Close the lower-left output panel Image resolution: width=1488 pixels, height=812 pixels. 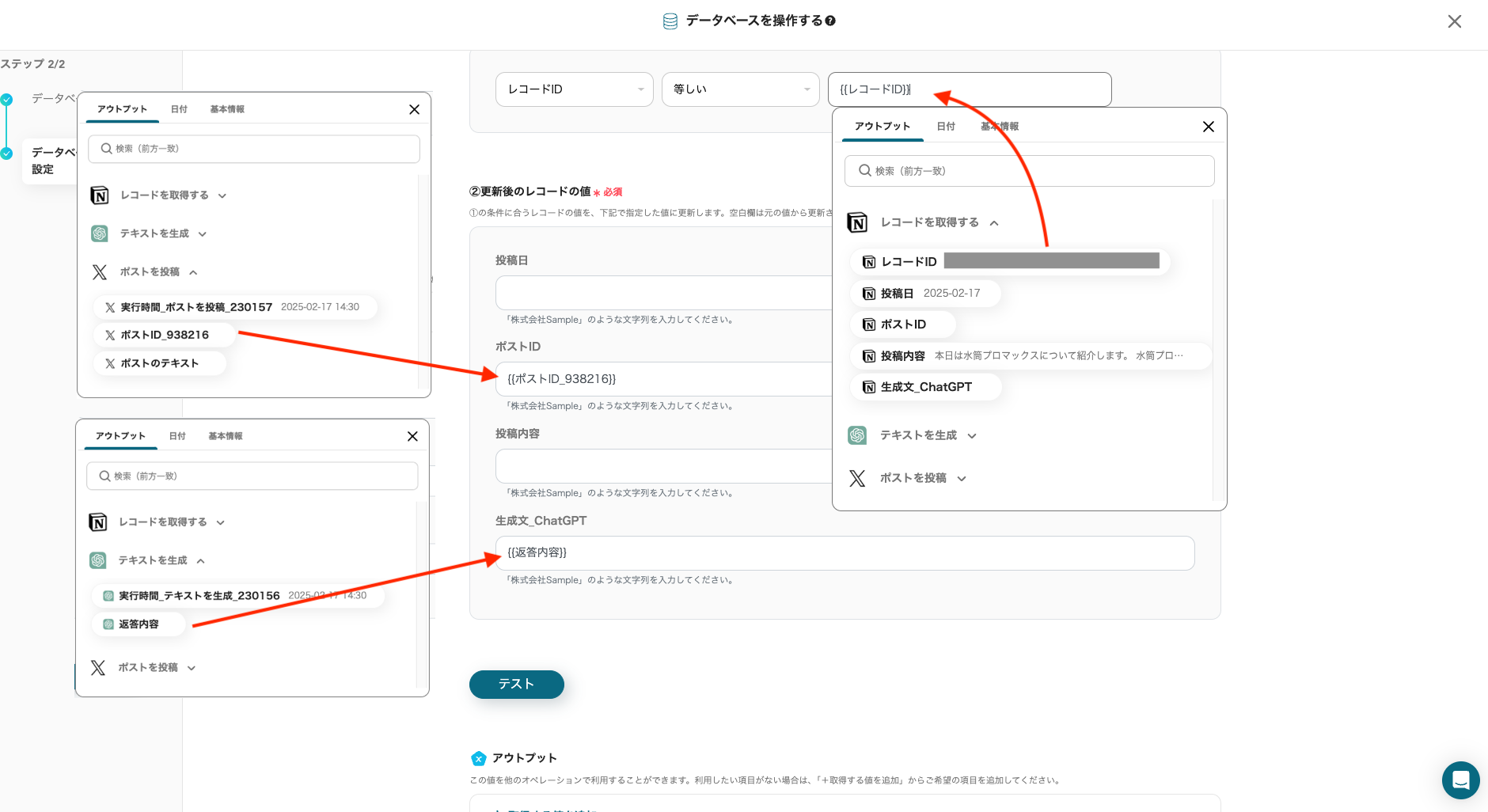click(x=412, y=436)
